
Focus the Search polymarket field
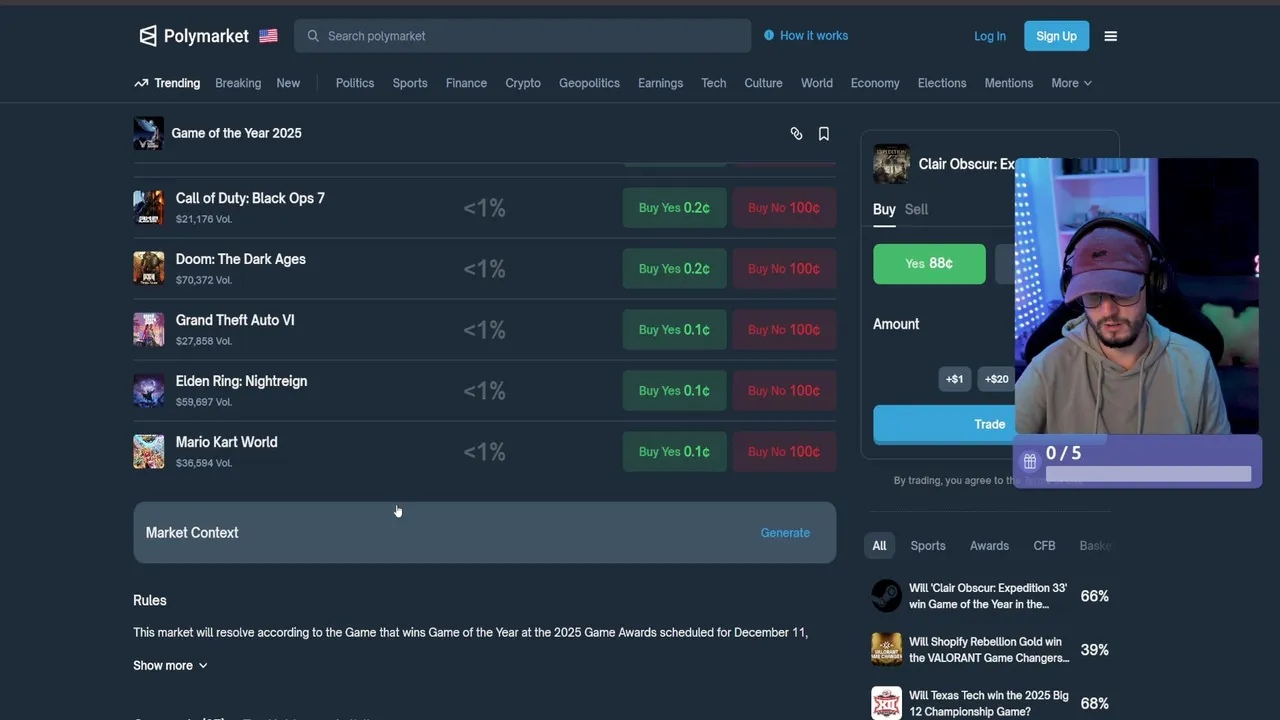click(x=522, y=36)
